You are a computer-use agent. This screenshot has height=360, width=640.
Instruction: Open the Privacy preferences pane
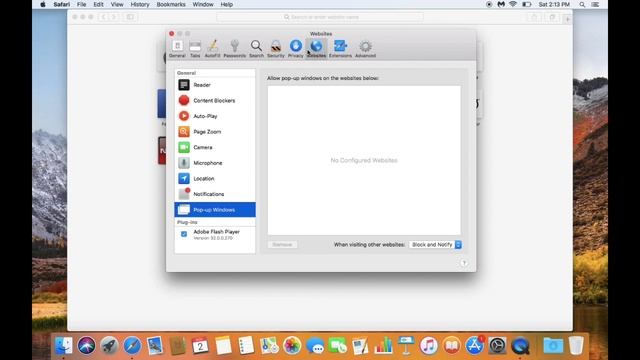click(x=296, y=49)
